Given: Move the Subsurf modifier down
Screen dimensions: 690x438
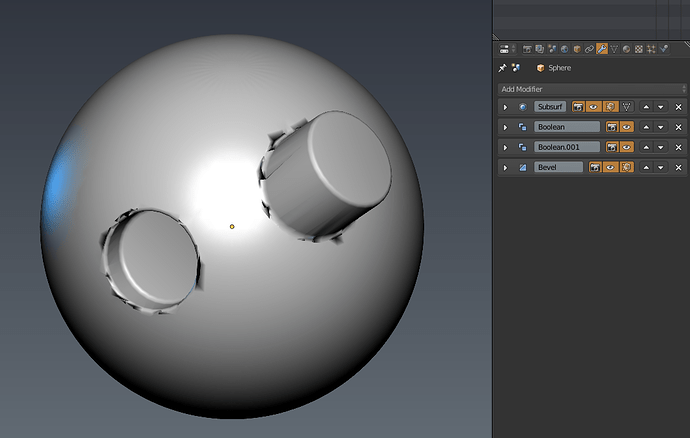Looking at the screenshot, I should (x=661, y=107).
